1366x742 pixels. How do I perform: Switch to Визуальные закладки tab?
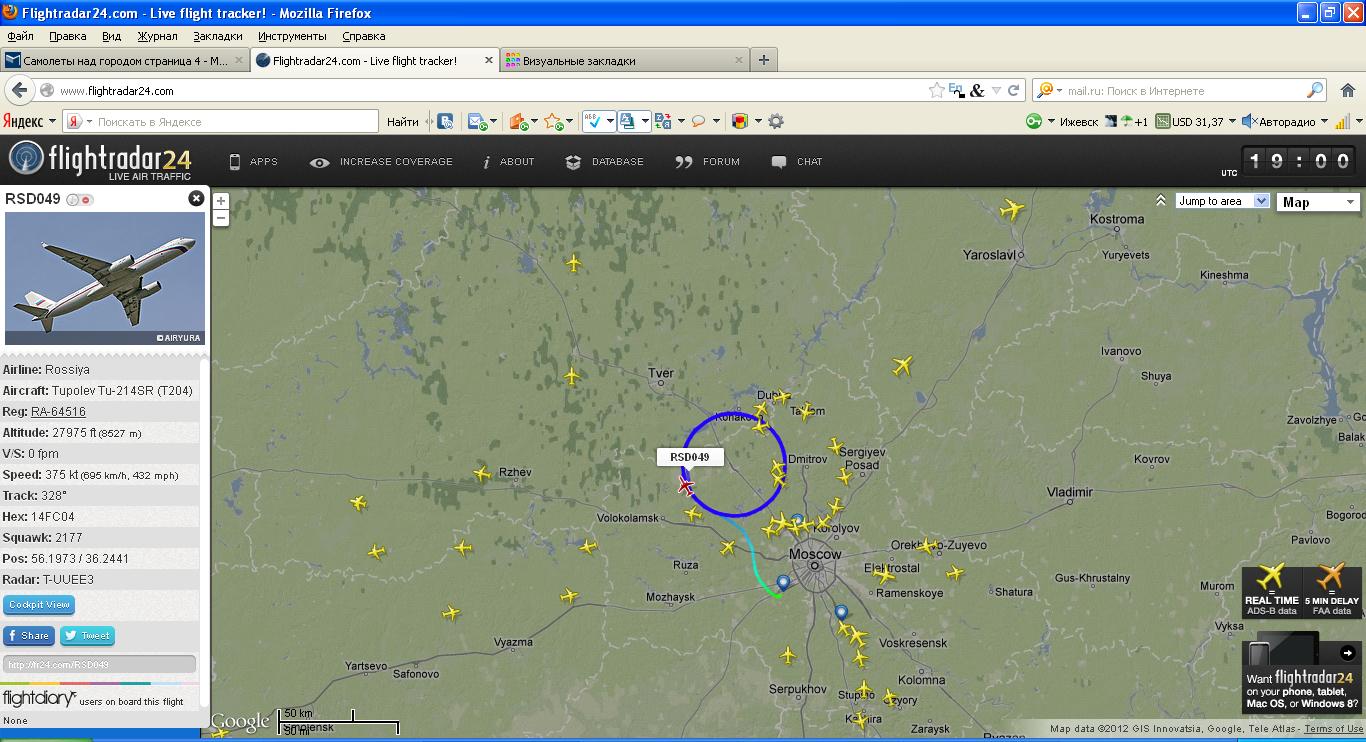coord(624,60)
